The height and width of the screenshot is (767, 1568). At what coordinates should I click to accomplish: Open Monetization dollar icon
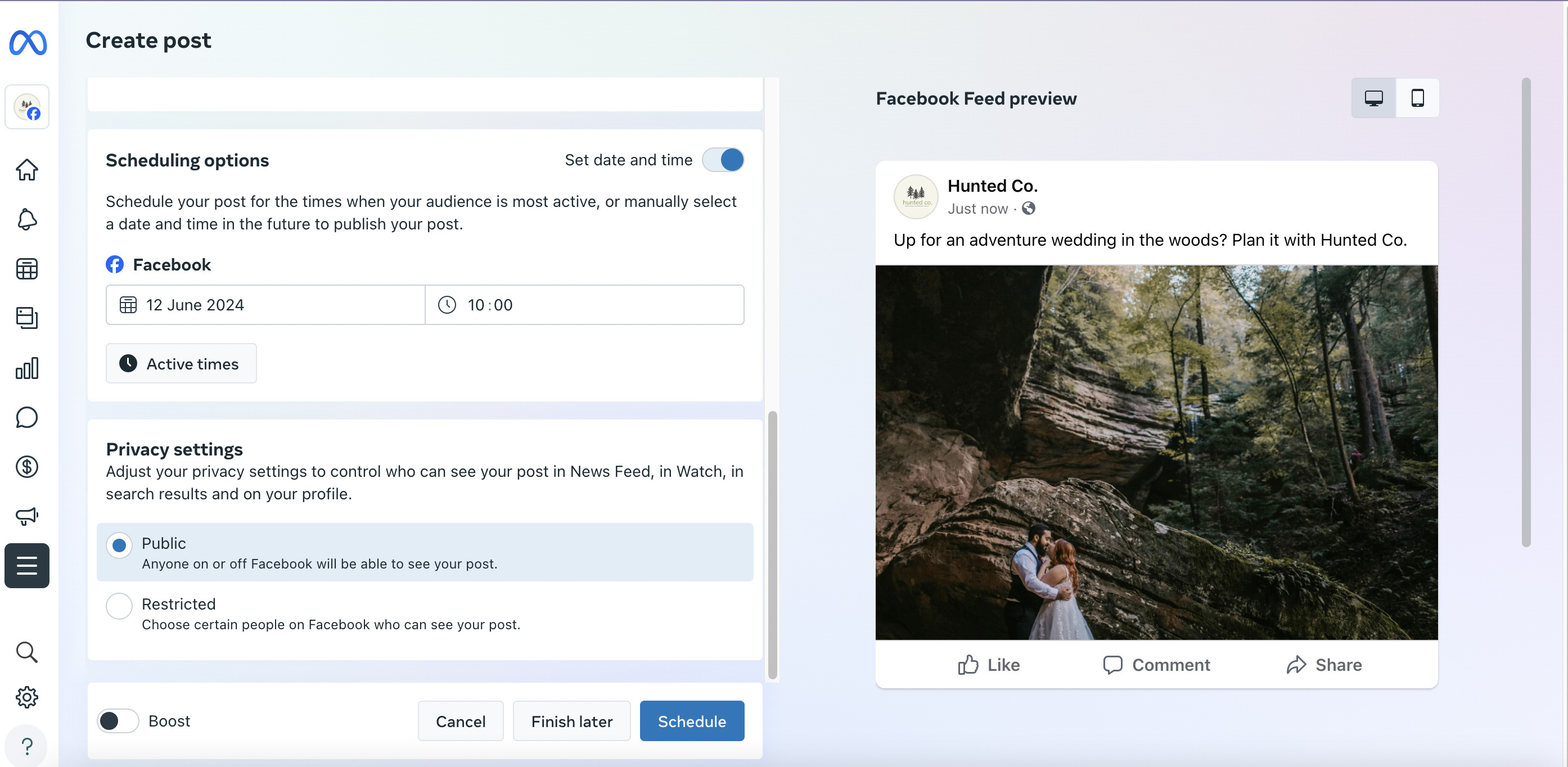pos(27,467)
